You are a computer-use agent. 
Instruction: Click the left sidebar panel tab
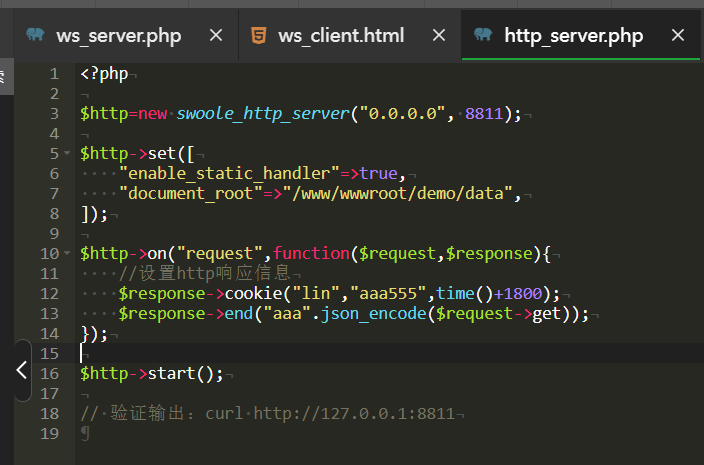coord(6,76)
